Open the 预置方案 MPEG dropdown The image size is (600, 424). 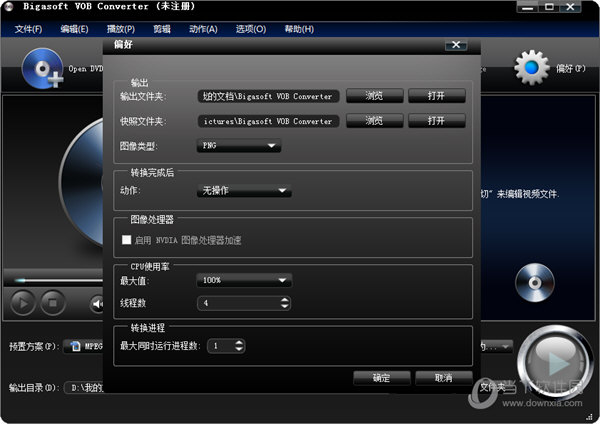pos(83,346)
